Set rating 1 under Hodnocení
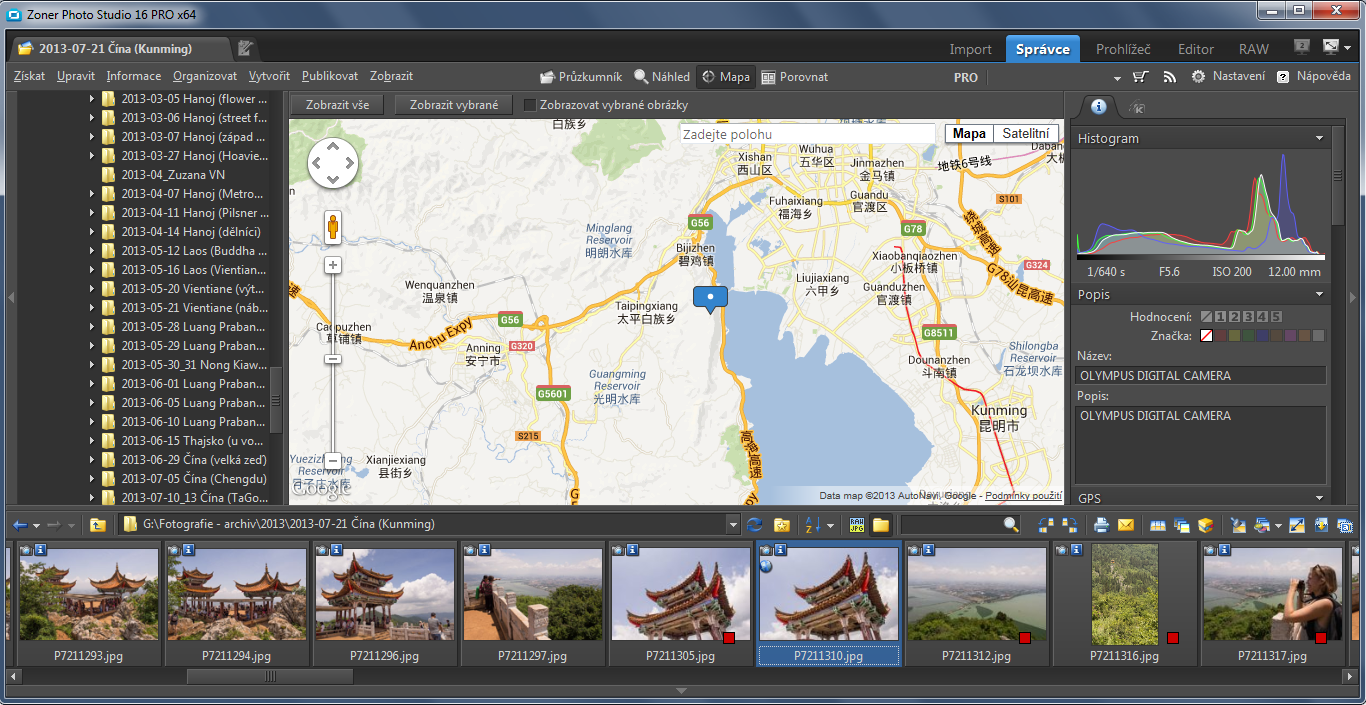 (1220, 317)
